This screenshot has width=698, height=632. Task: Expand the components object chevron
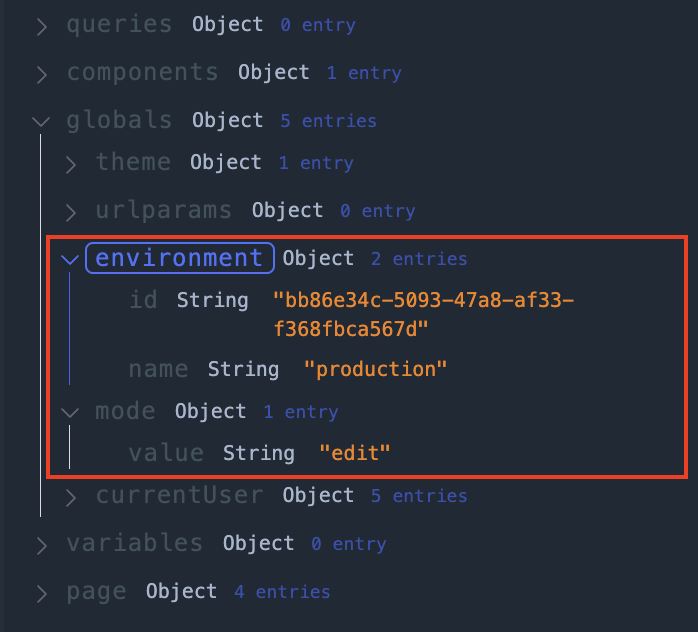[x=41, y=73]
